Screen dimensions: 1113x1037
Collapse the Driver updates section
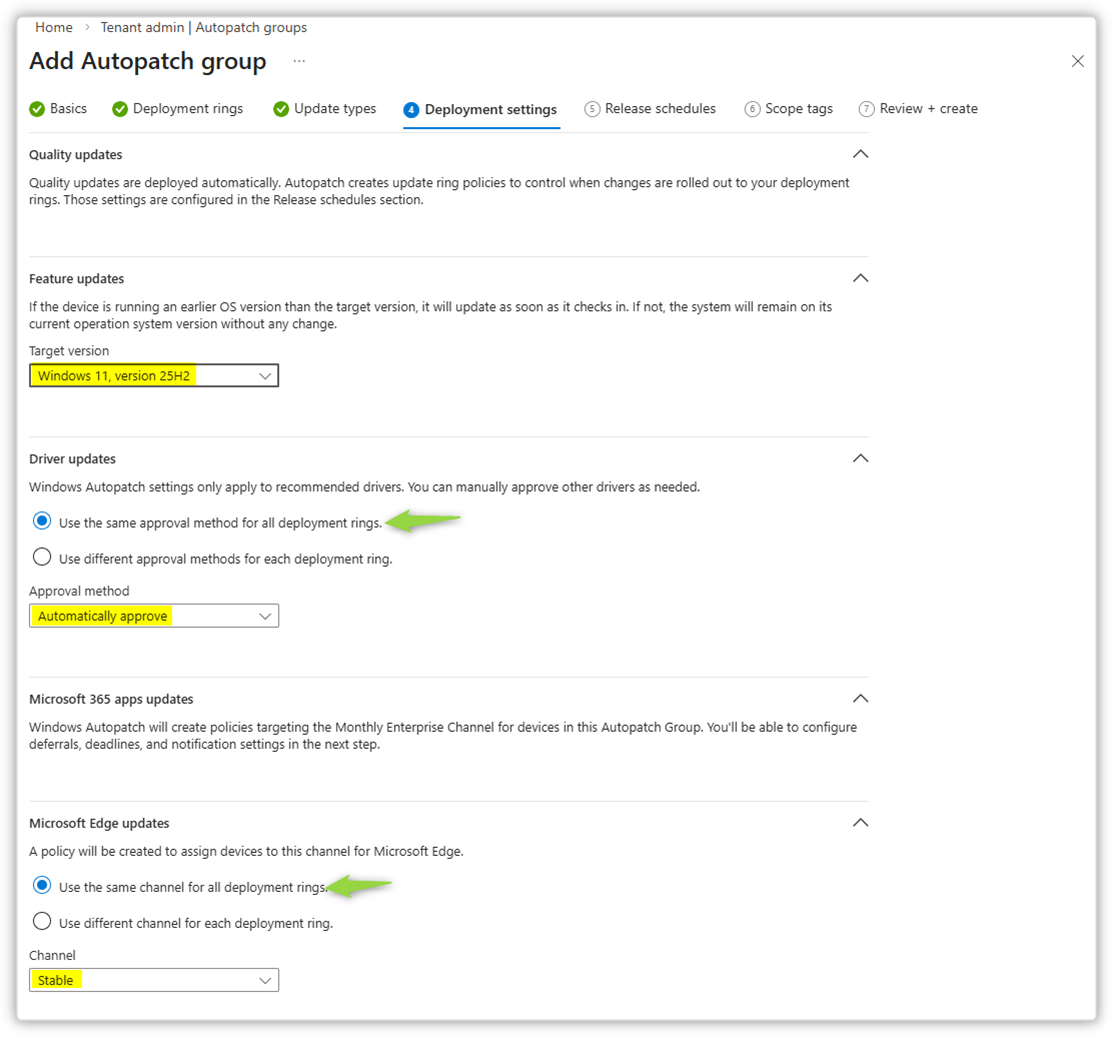click(859, 459)
